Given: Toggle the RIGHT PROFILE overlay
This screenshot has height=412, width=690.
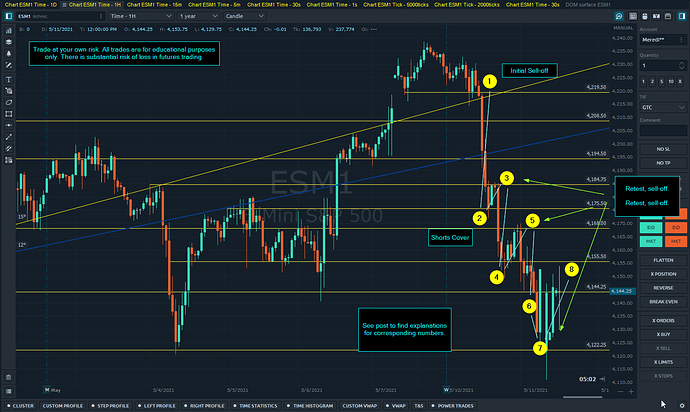Looking at the screenshot, I should click(x=204, y=406).
